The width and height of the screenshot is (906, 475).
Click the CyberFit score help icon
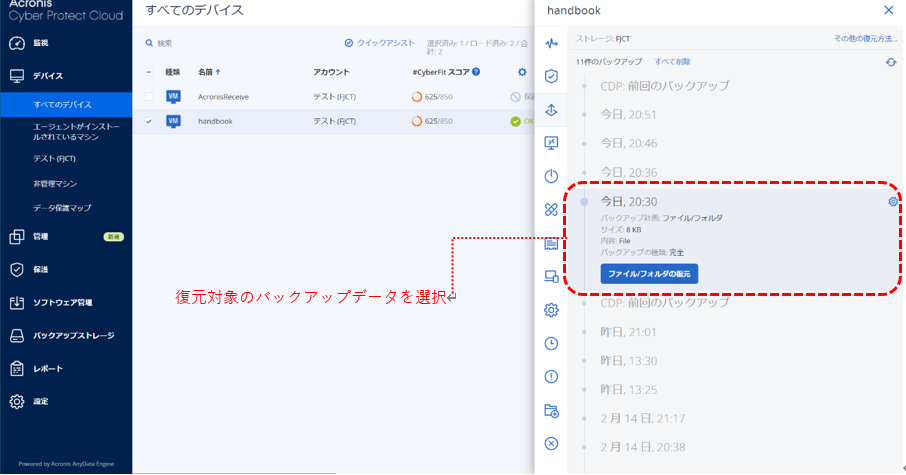point(476,72)
